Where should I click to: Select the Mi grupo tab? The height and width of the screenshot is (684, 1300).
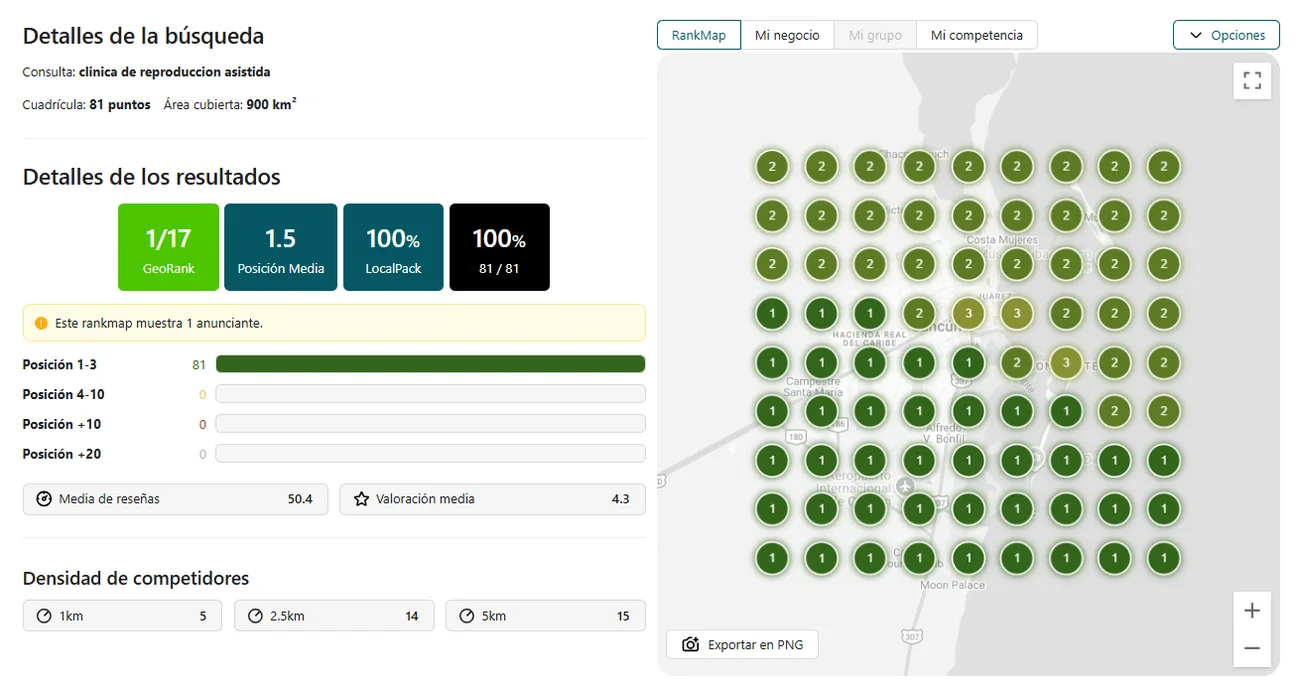pos(875,35)
